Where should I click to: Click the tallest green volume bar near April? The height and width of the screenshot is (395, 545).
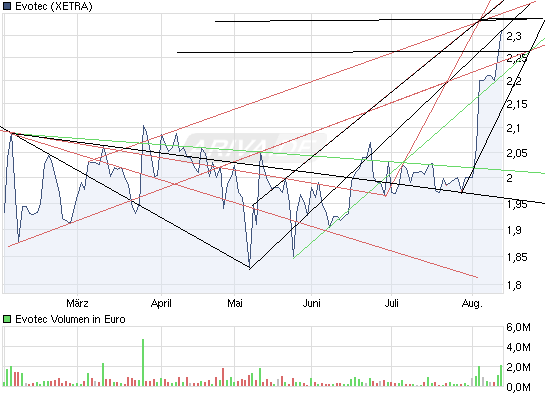coord(143,362)
